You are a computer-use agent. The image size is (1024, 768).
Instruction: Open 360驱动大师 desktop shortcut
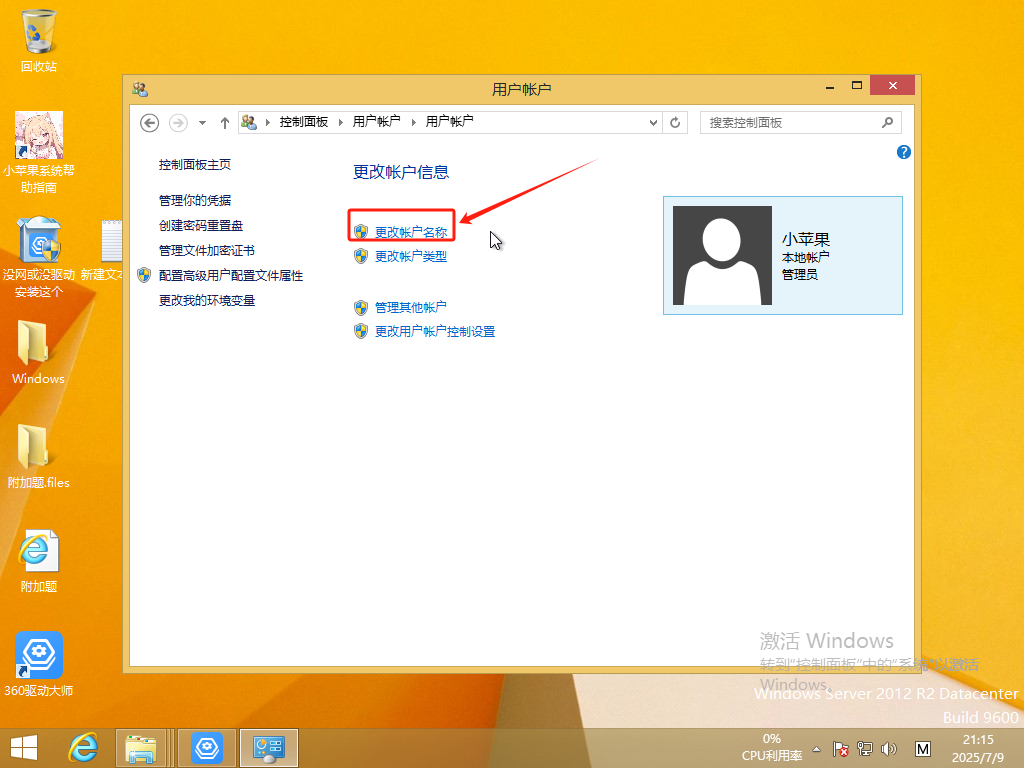[39, 664]
